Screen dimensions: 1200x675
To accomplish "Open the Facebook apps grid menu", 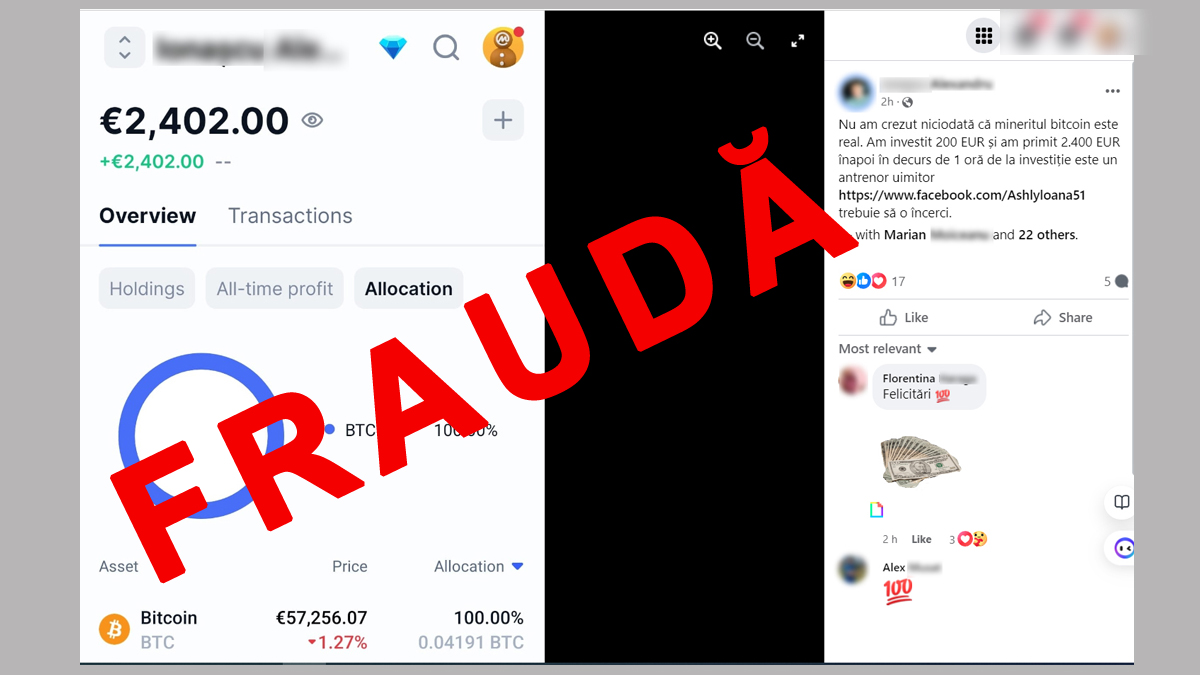I will 983,36.
